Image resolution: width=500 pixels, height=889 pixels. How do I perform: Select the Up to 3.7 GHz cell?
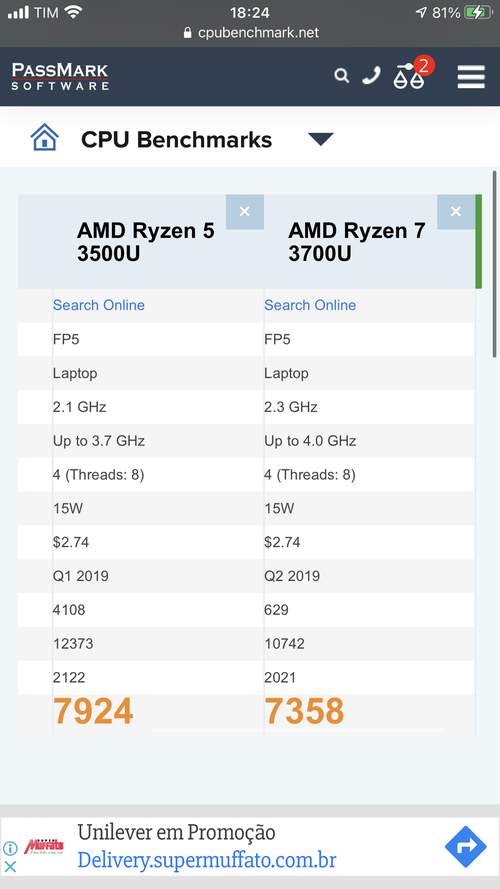pyautogui.click(x=99, y=441)
